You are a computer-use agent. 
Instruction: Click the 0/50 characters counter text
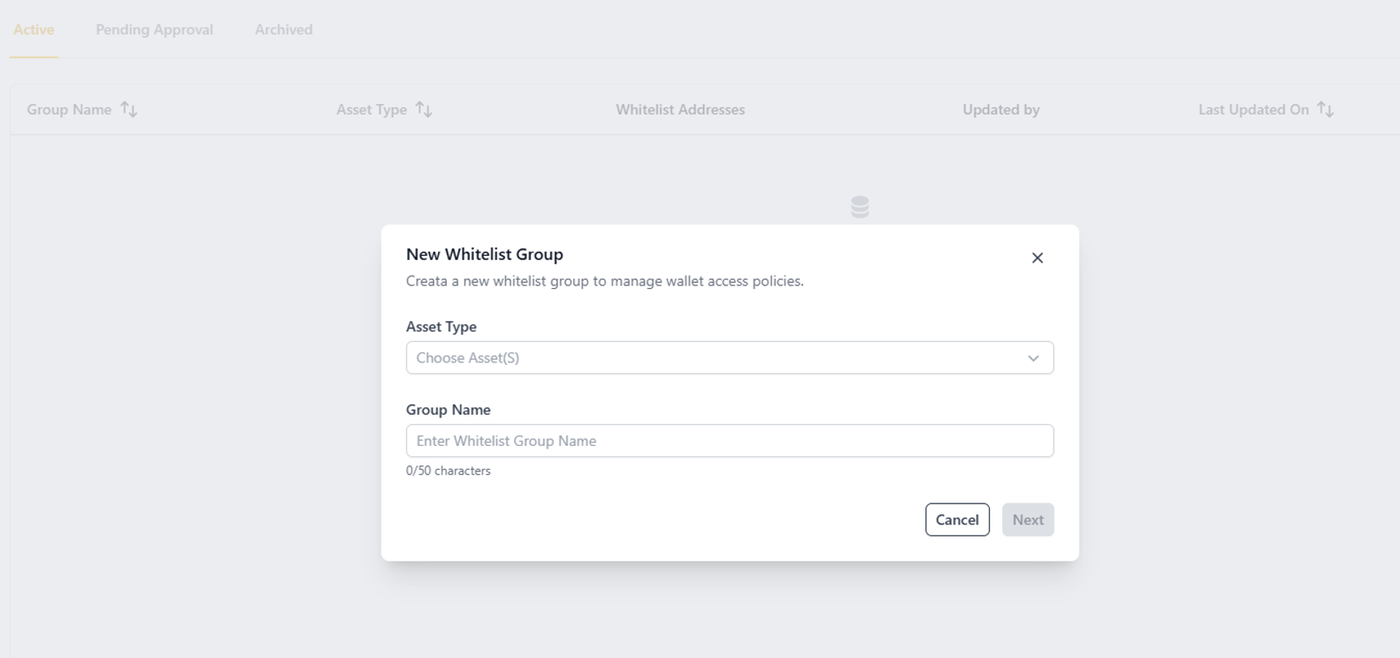[x=448, y=471]
